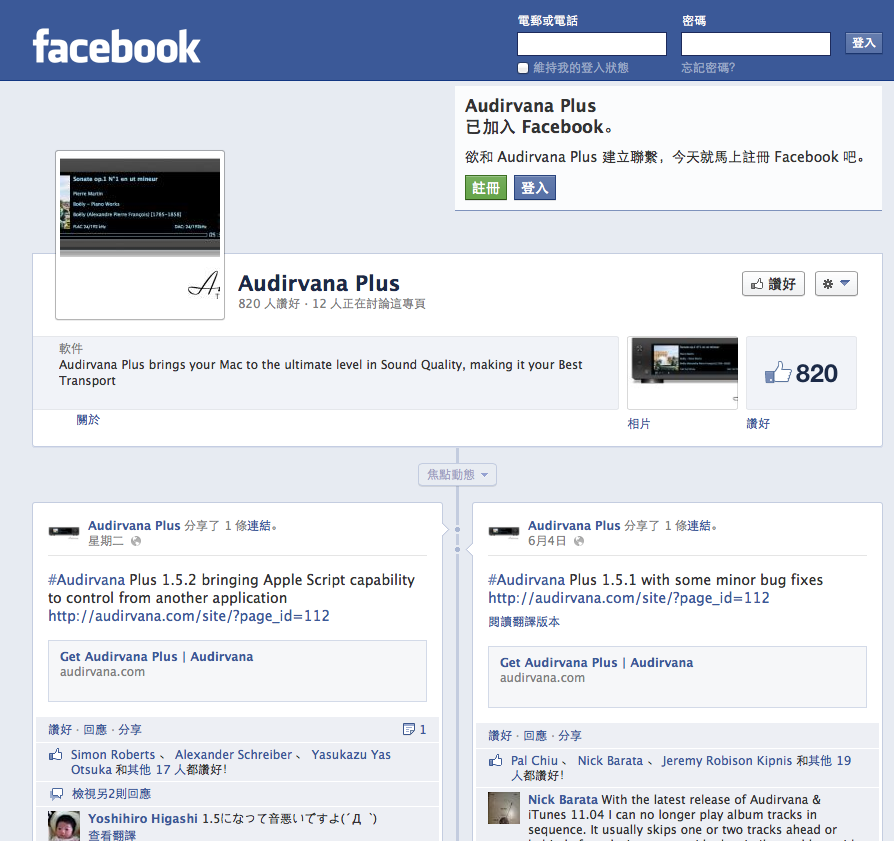Click Audirvana Plus profile picture

click(140, 234)
